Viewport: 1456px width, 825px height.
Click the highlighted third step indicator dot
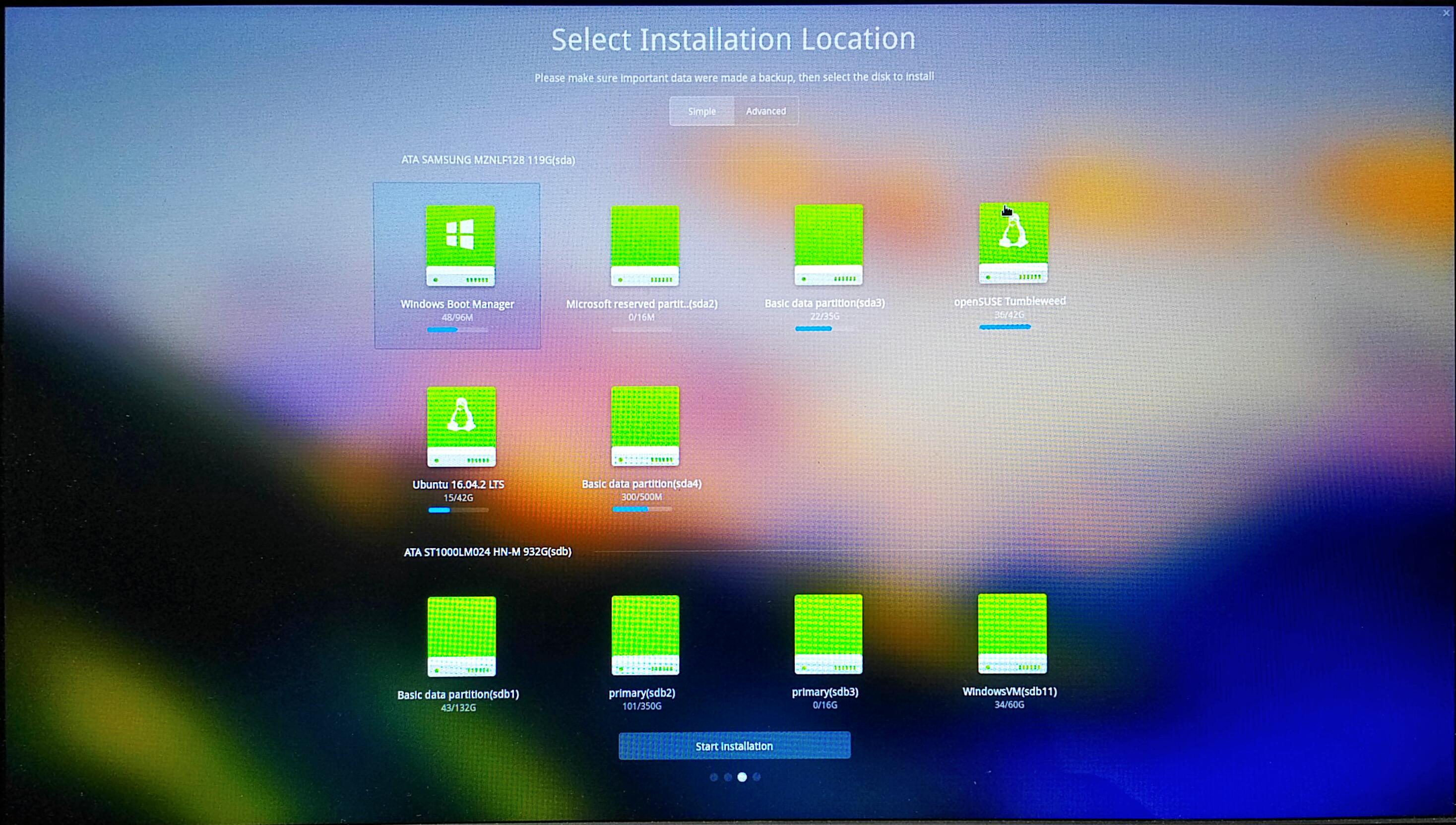pos(742,777)
